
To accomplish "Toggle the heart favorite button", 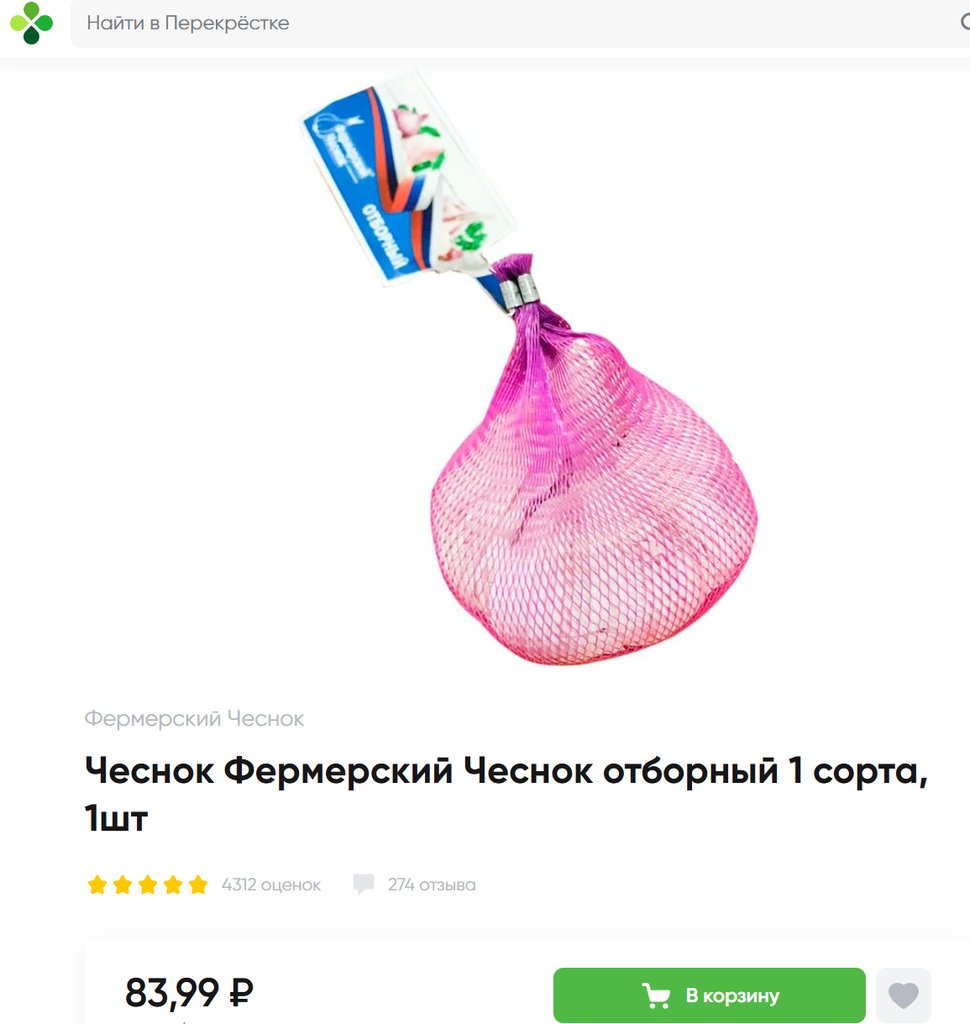I will 903,995.
